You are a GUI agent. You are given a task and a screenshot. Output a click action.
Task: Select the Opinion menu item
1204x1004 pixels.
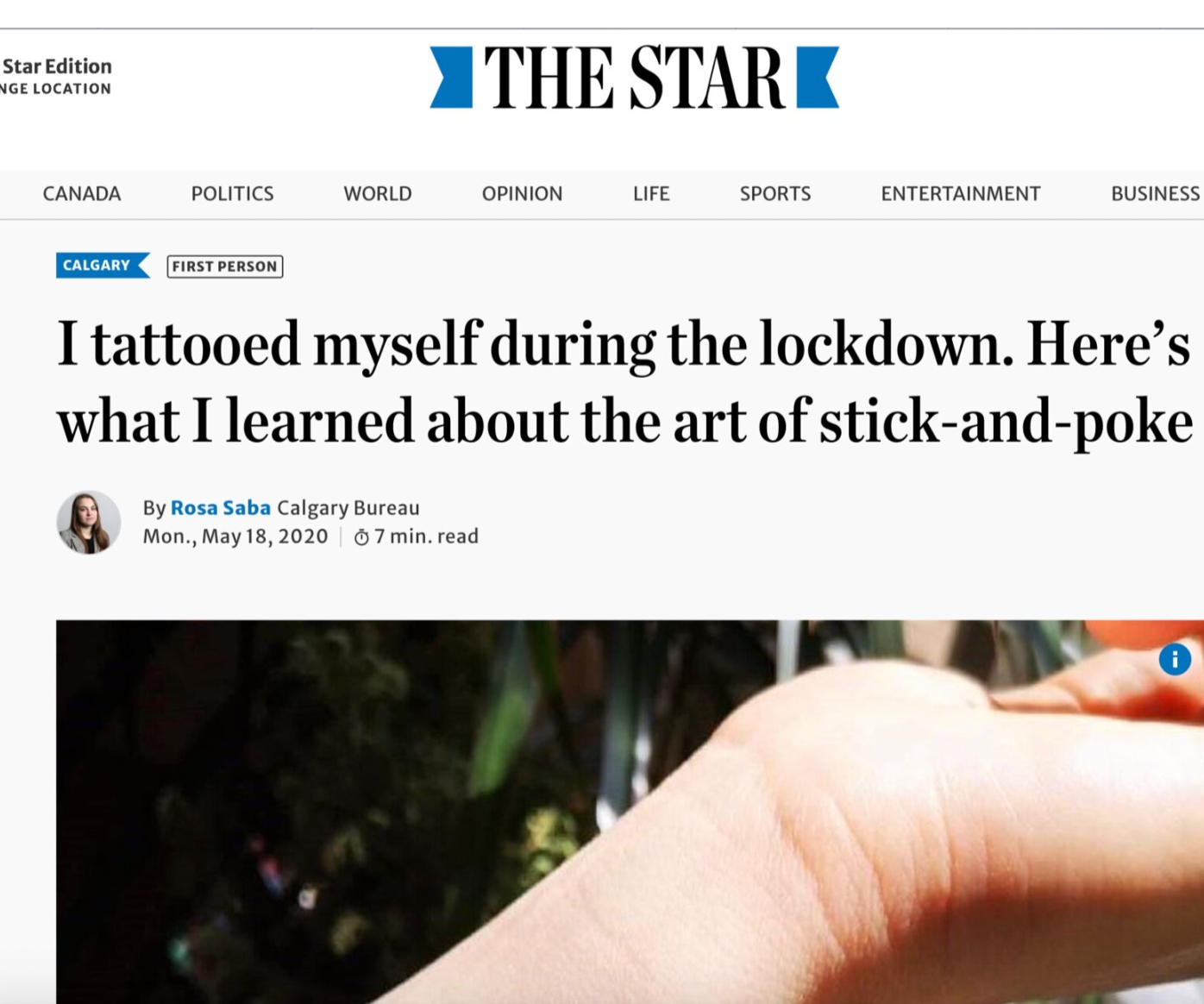pos(522,194)
